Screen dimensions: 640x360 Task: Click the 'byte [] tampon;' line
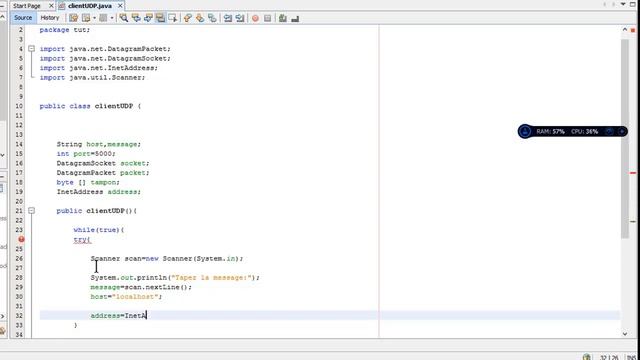[88, 182]
